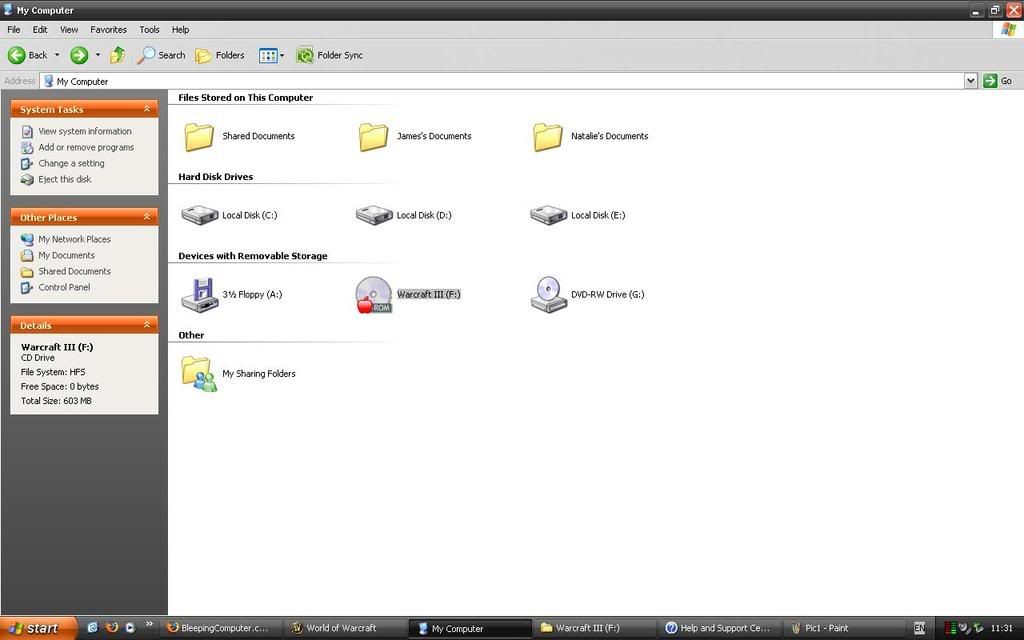Launch Folder Sync from toolbar

(x=329, y=56)
